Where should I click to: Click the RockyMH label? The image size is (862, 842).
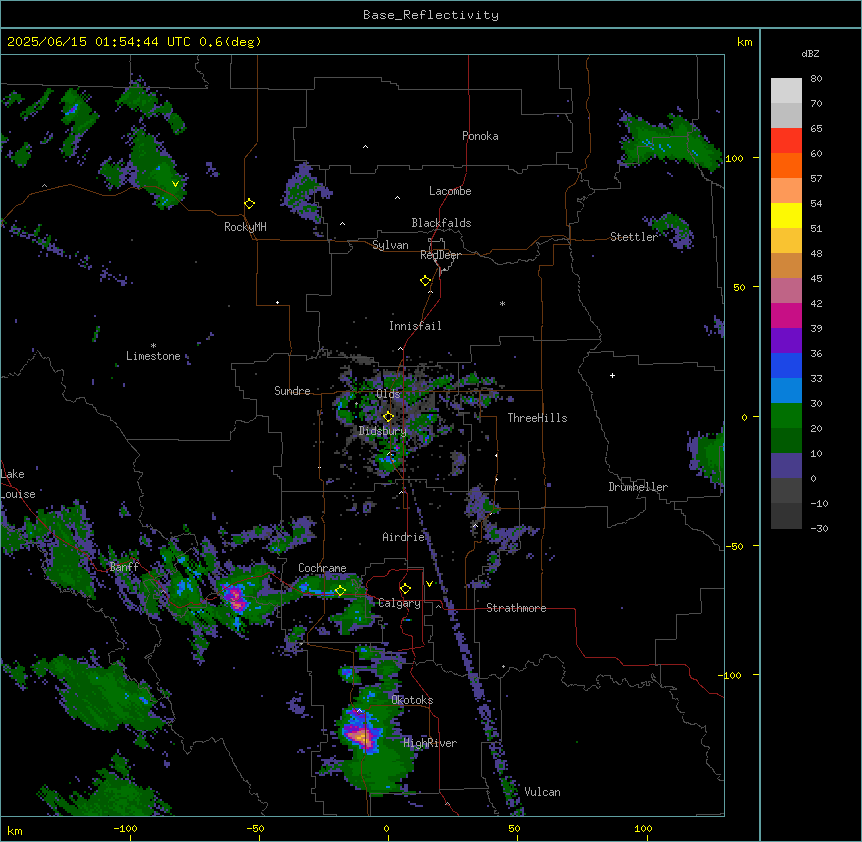point(245,227)
